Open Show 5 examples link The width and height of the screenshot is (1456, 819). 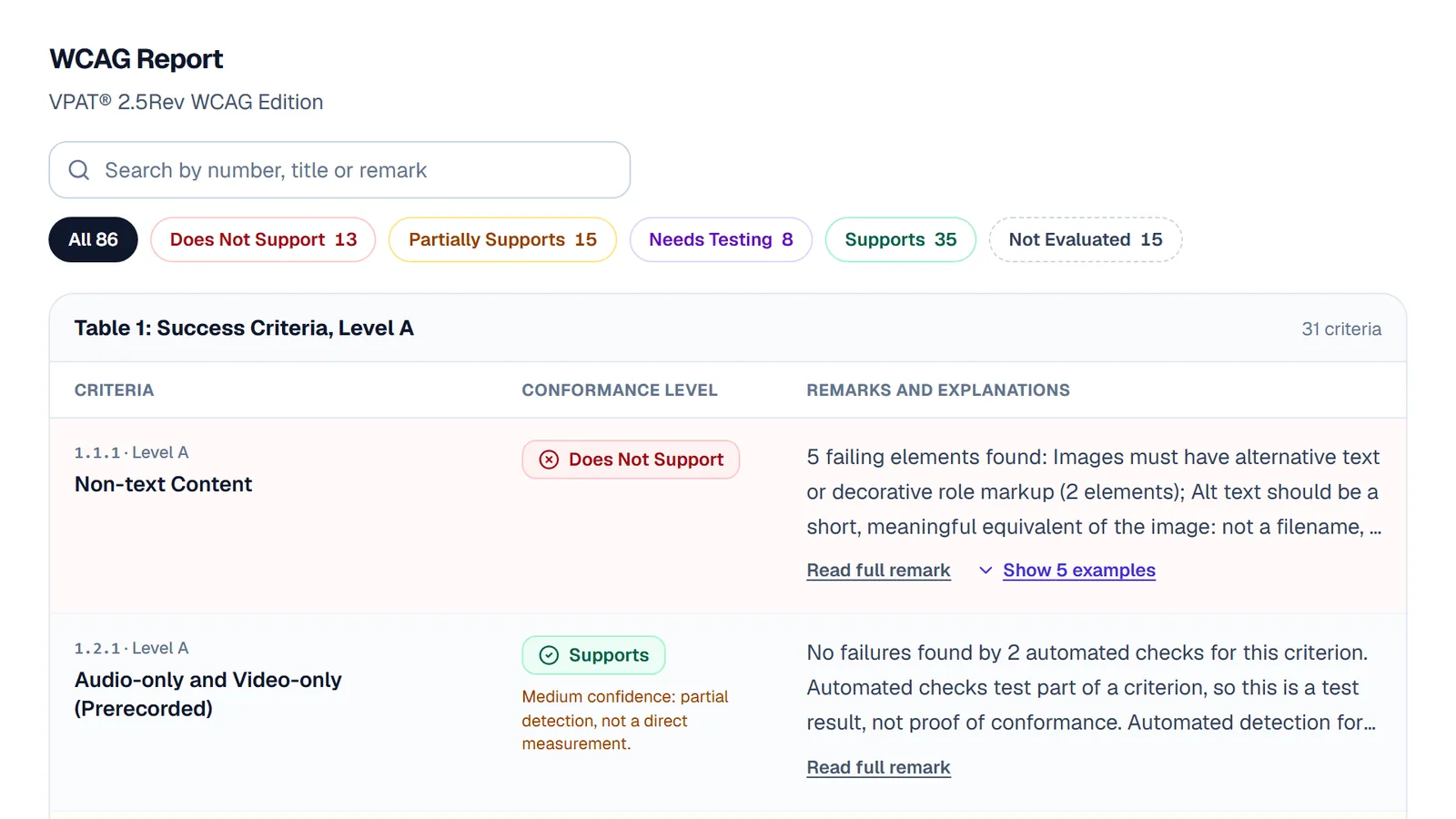click(1079, 571)
